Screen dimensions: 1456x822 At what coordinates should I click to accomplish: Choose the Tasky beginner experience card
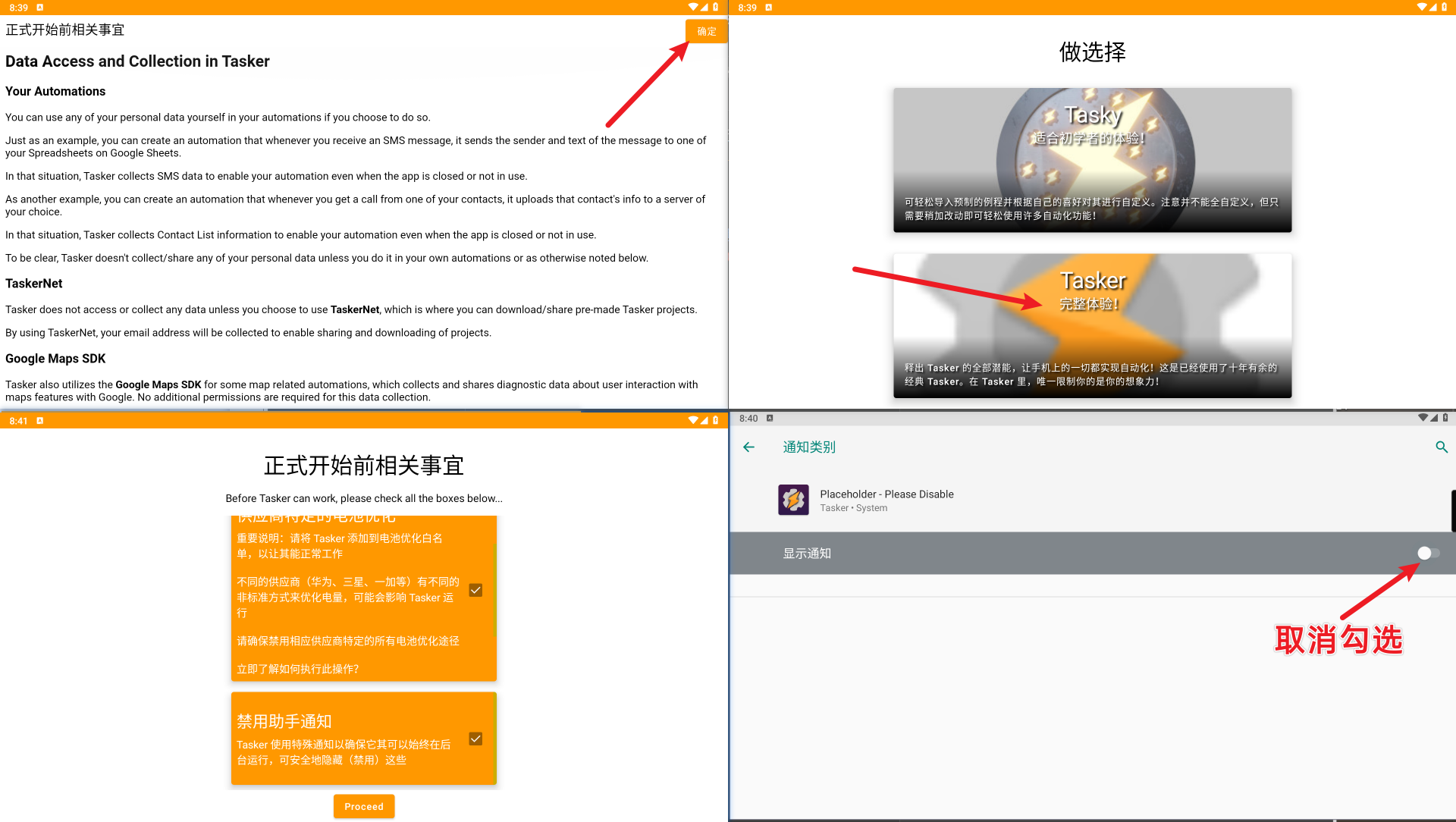tap(1092, 160)
